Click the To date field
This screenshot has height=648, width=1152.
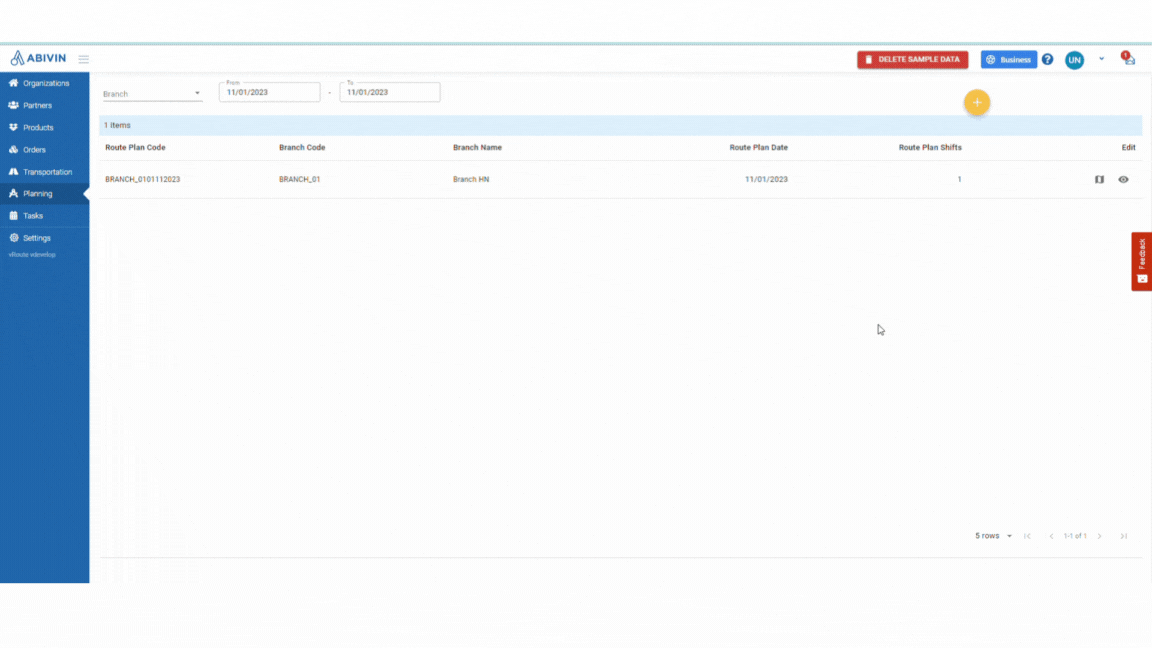pyautogui.click(x=389, y=92)
